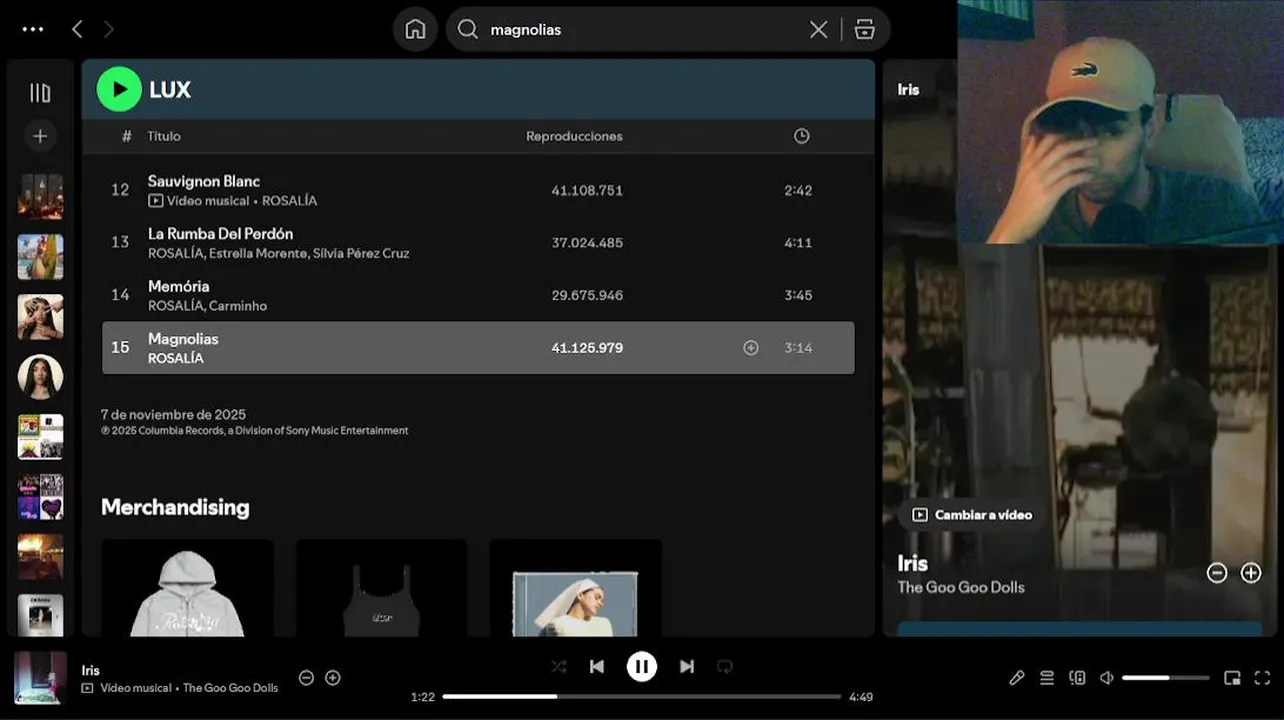Collapse Your Library sidebar icon
1284x720 pixels.
40,93
